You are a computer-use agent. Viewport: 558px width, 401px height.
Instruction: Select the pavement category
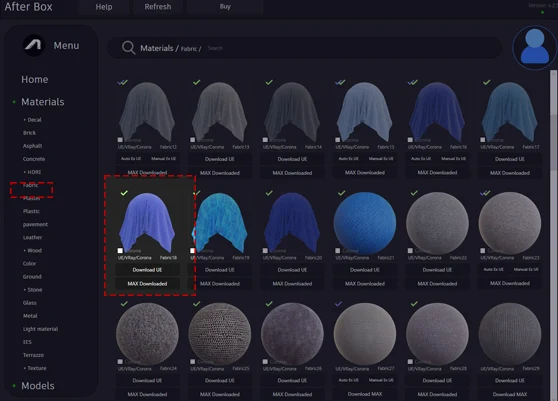(35, 225)
